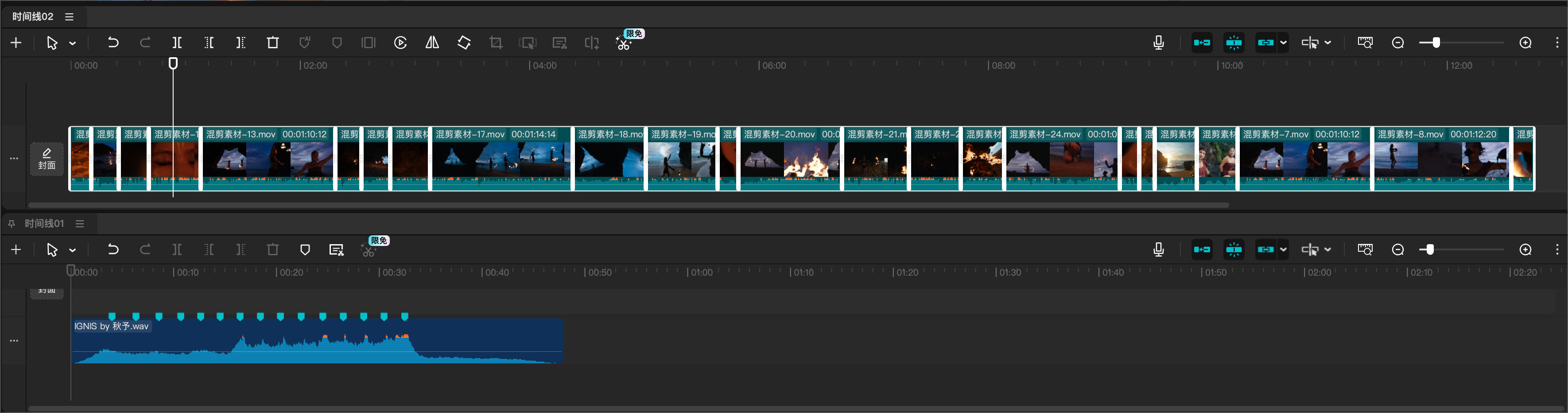This screenshot has height=413, width=1568.
Task: Zoom in the 时间线02 timeline
Action: [1525, 43]
